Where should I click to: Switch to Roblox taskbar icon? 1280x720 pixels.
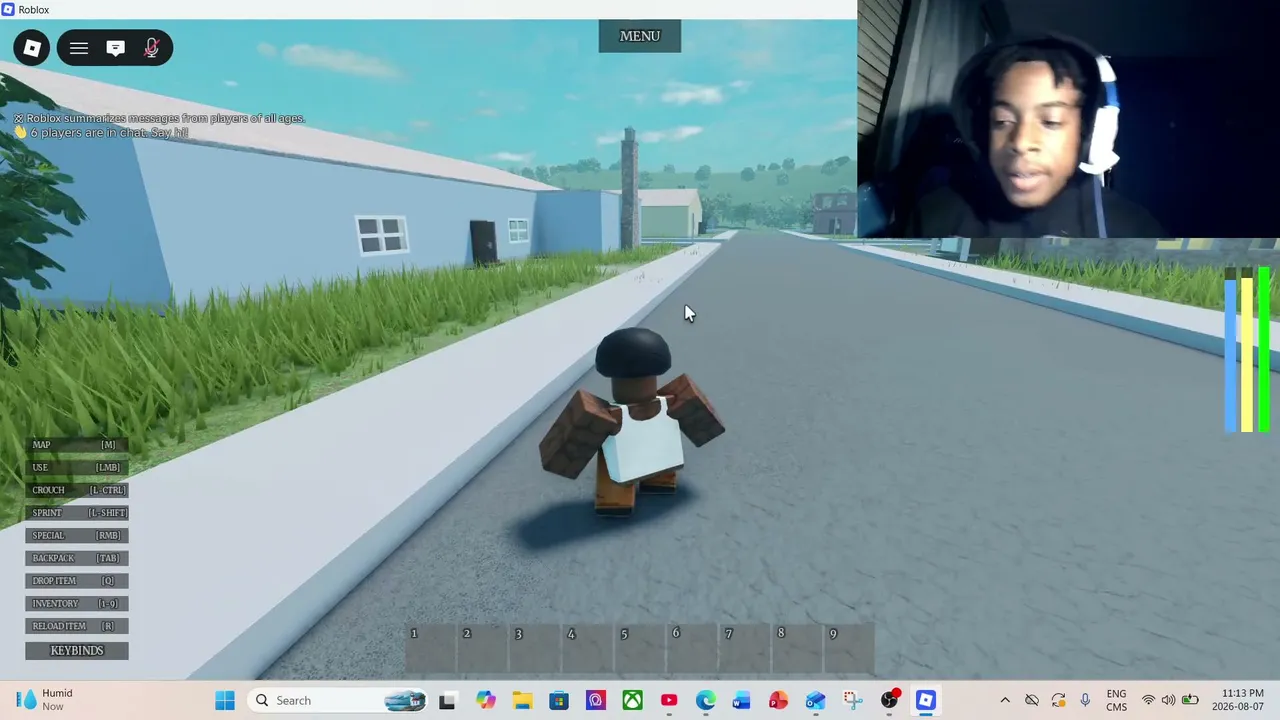[926, 700]
